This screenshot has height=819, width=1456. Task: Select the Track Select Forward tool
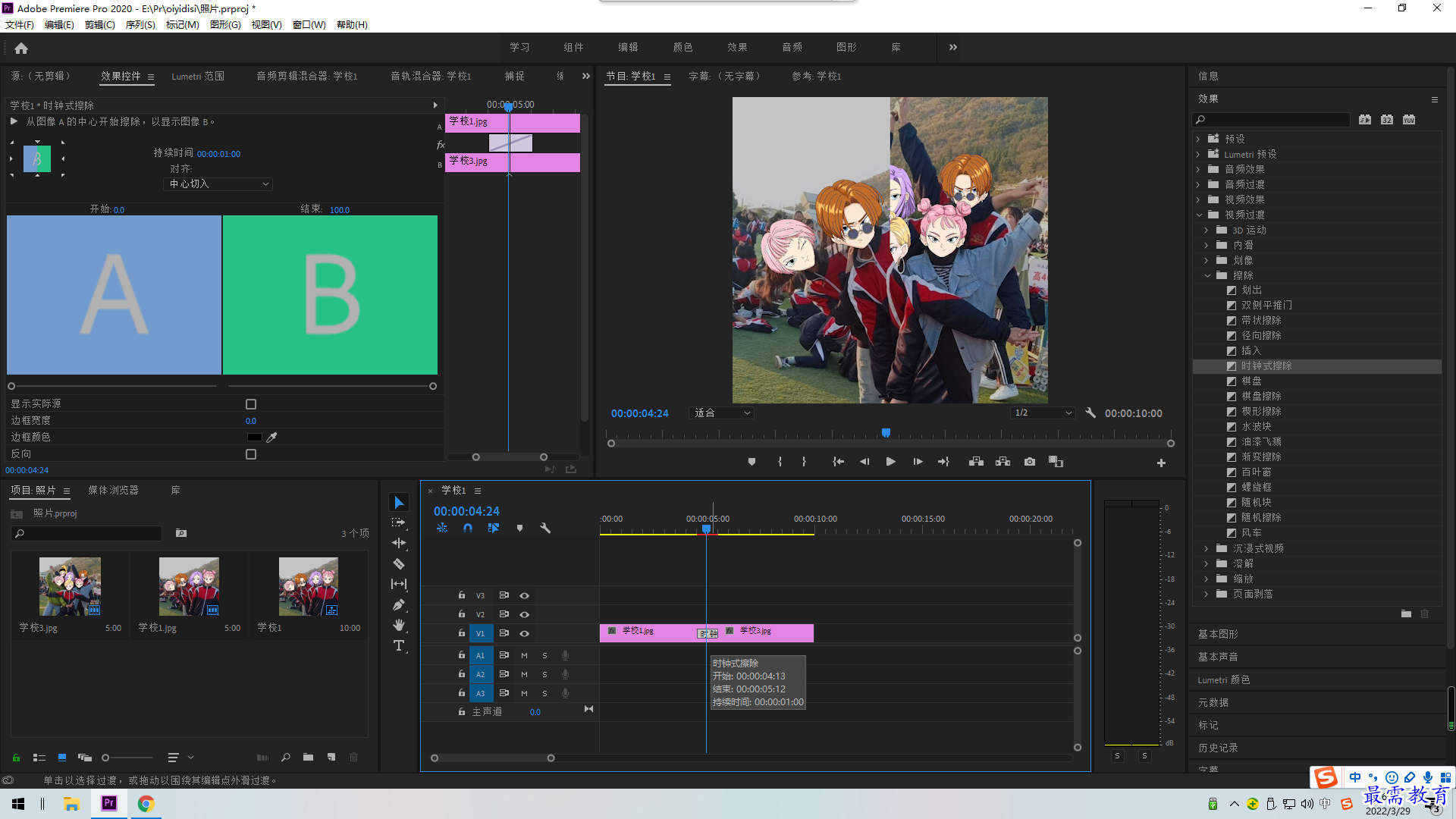click(399, 523)
